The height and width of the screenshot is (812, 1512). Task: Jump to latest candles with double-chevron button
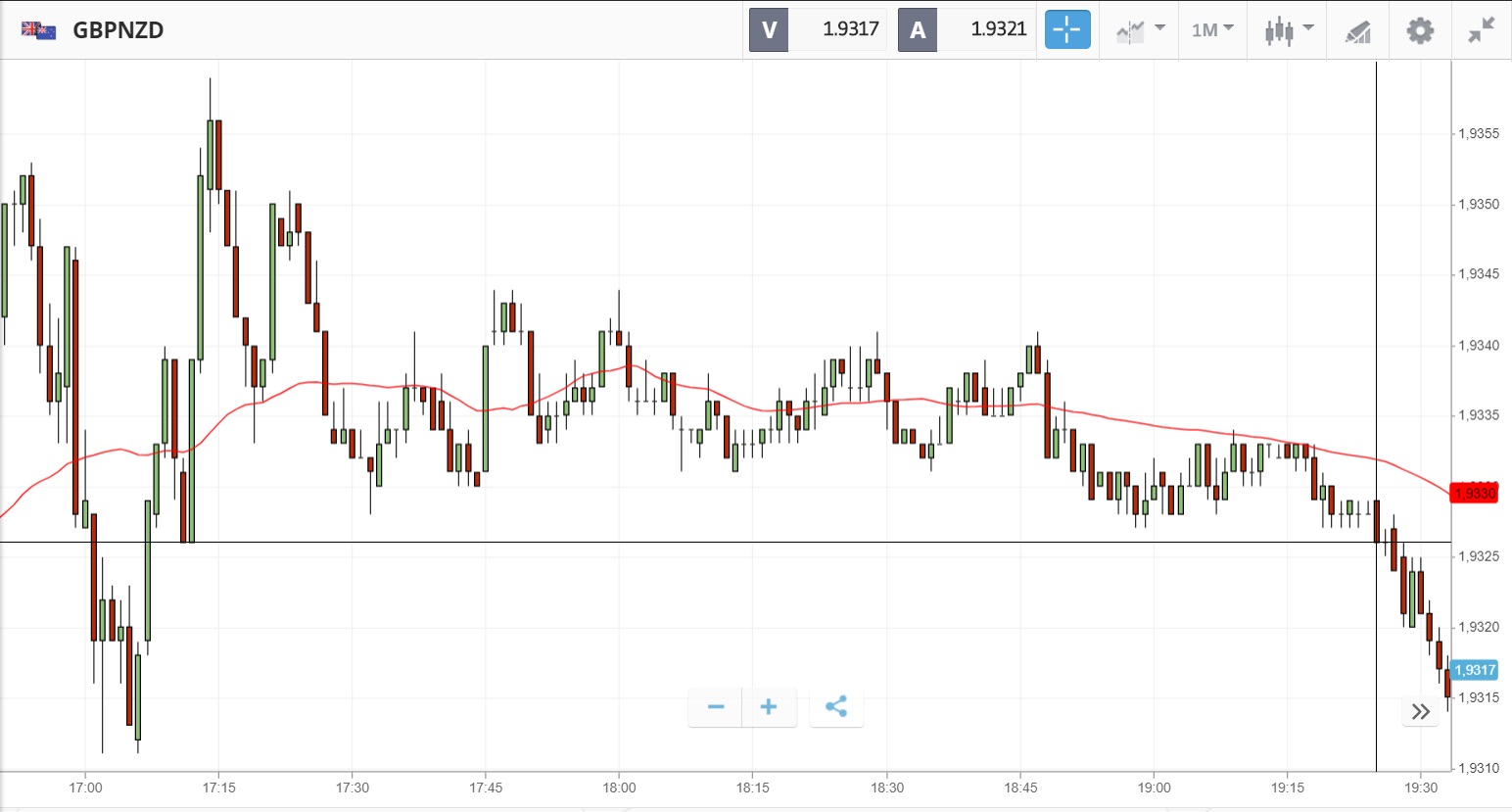coord(1421,712)
